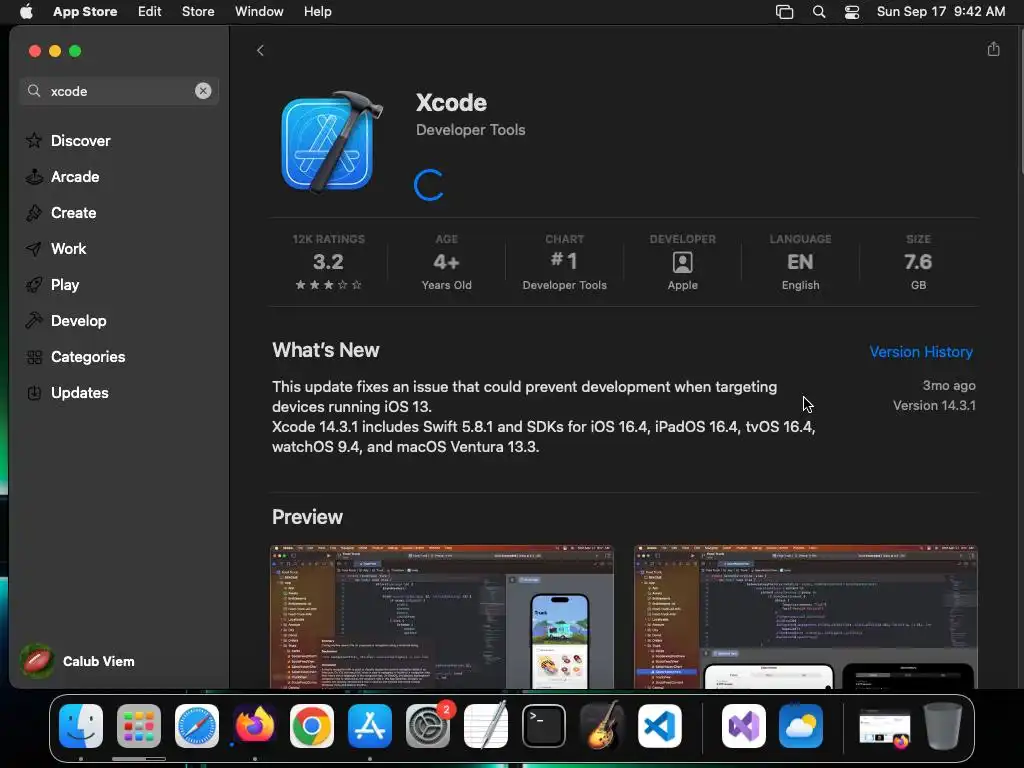Image resolution: width=1024 pixels, height=768 pixels.
Task: Click the 7.6 GB size value
Action: 918,262
